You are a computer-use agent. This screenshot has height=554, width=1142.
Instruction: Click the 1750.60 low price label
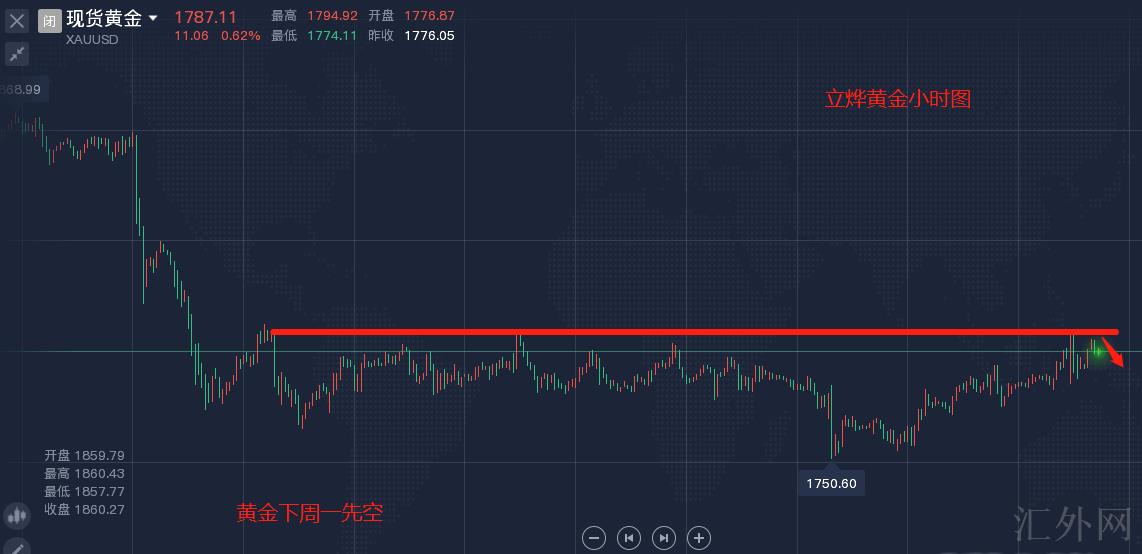click(830, 484)
